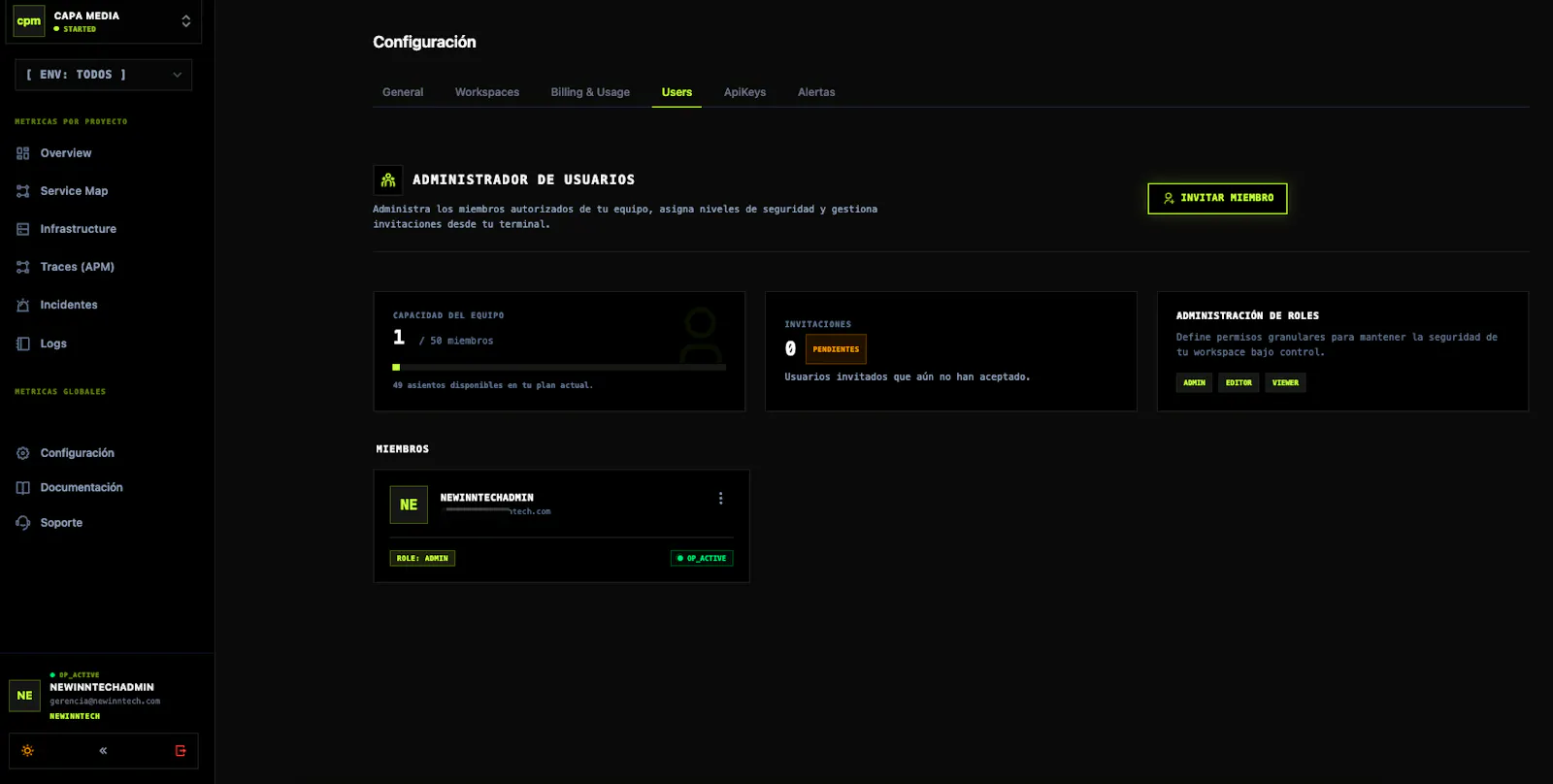1553x784 pixels.
Task: Click the Logs icon in sidebar
Action: [23, 343]
